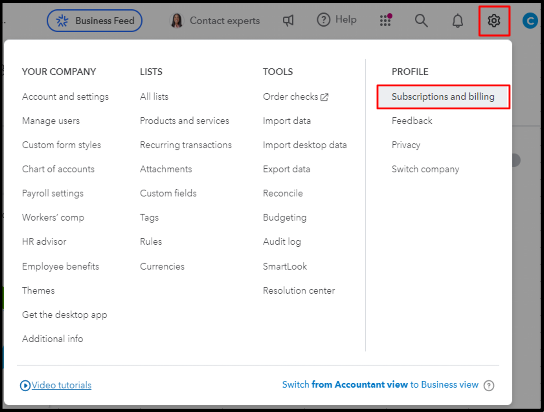Click the search magnifier icon

coord(421,21)
